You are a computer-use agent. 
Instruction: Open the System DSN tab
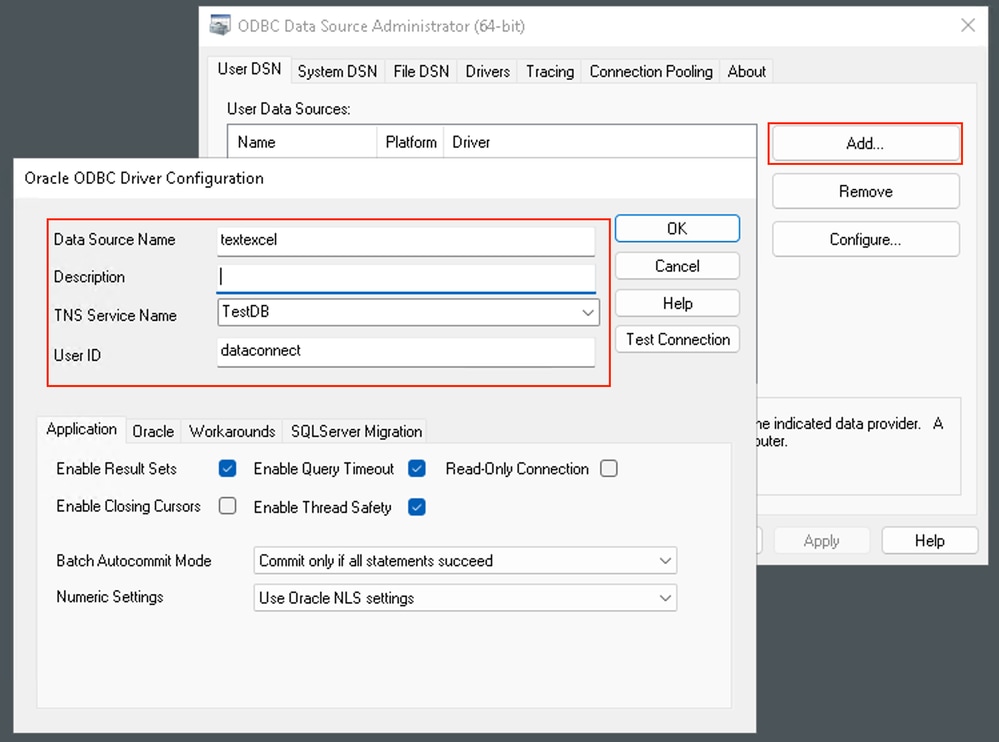pyautogui.click(x=337, y=71)
